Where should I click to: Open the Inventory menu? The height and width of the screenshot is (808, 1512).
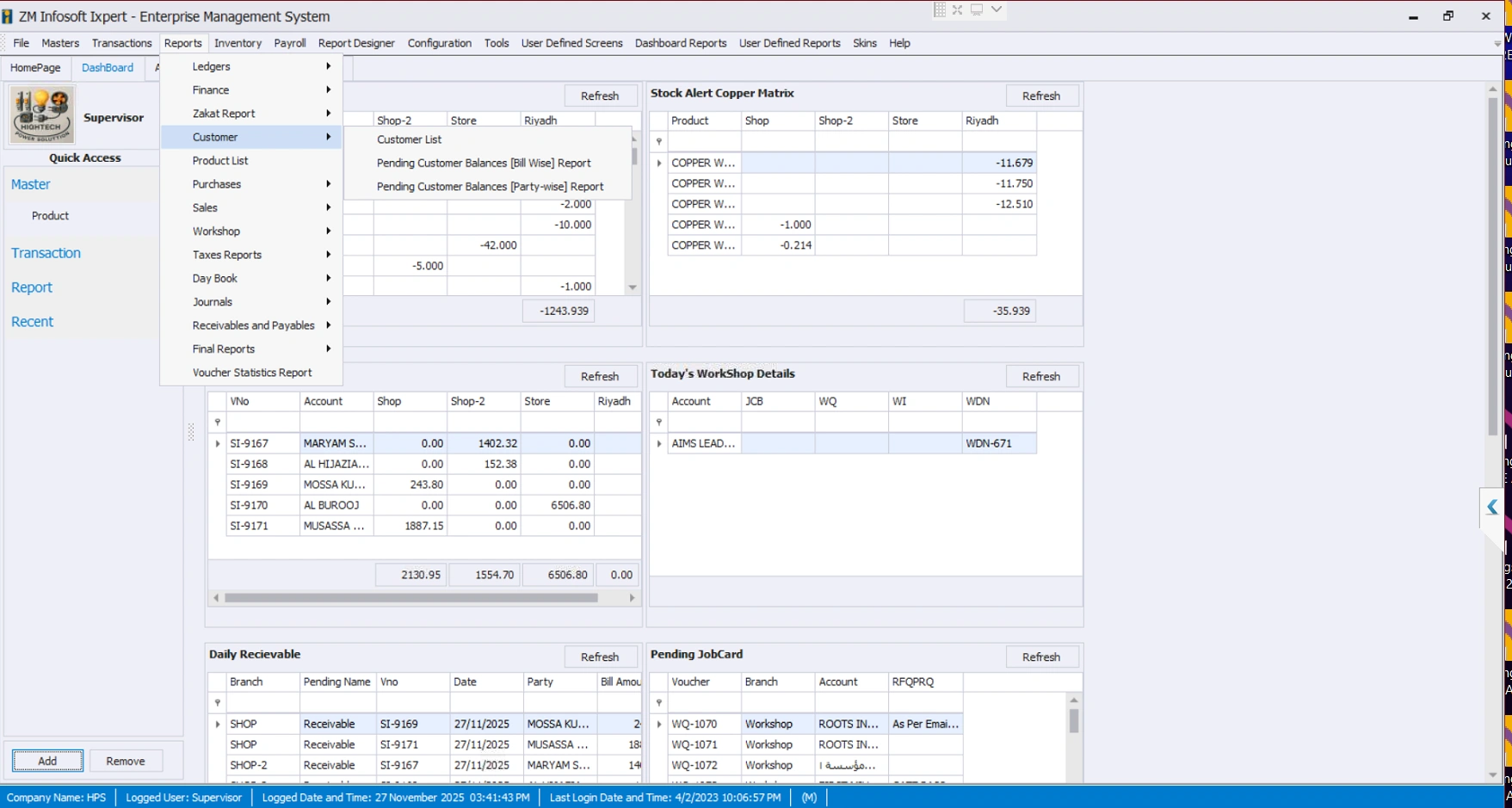238,43
